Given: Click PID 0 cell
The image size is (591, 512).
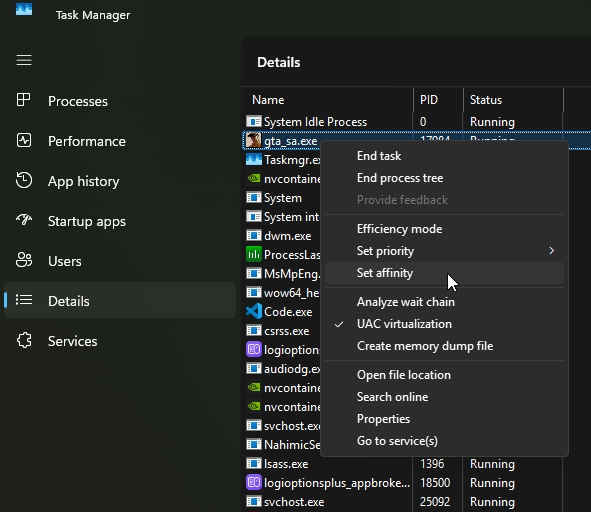Looking at the screenshot, I should pos(423,121).
